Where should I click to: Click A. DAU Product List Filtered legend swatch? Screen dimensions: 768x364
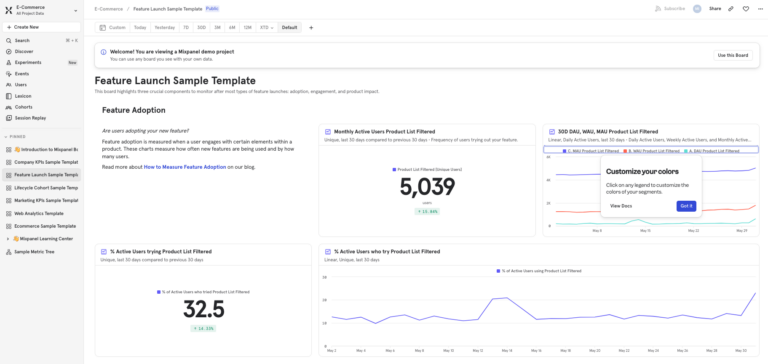[686, 151]
